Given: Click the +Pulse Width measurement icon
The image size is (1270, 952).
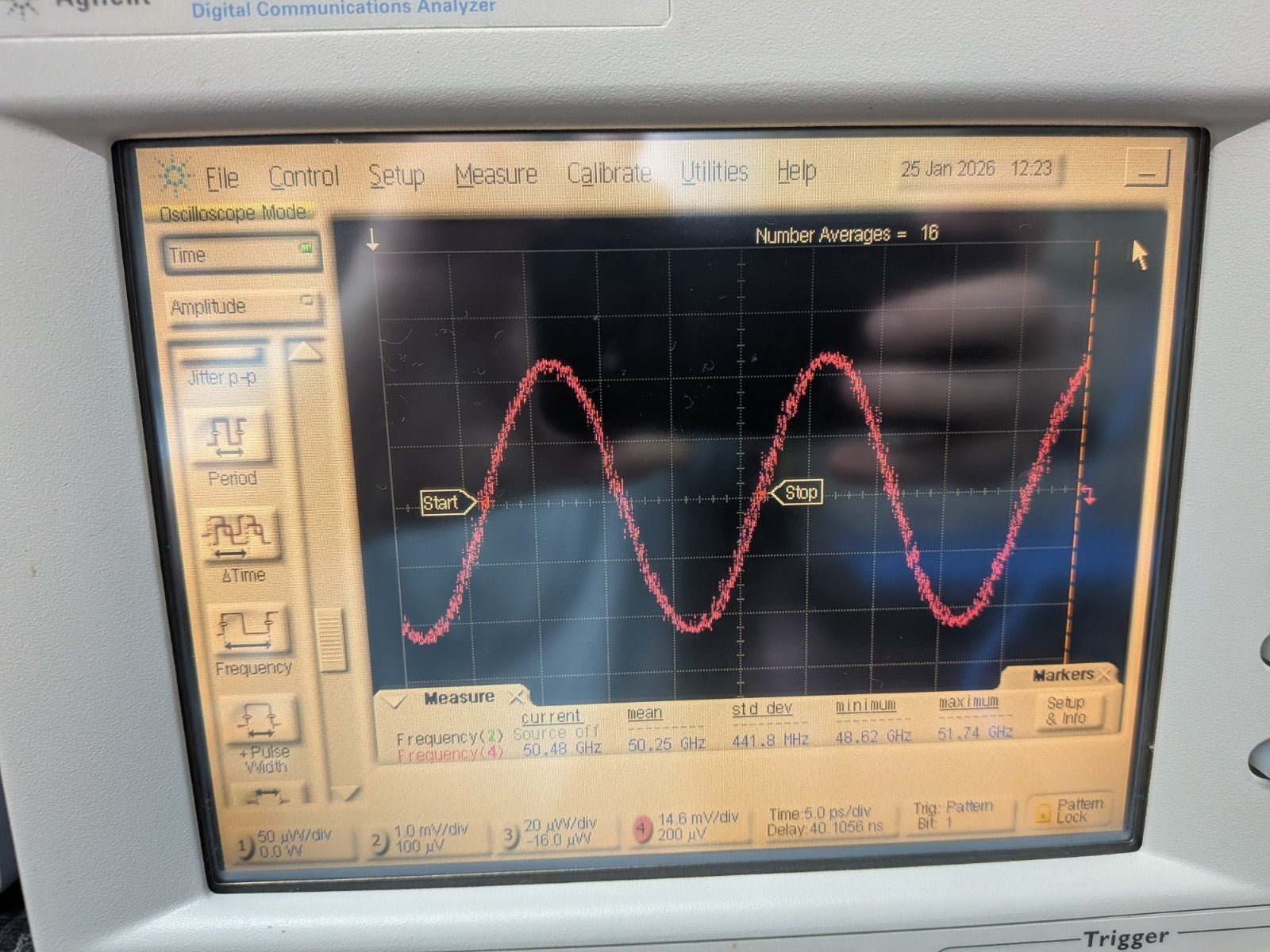Looking at the screenshot, I should [x=259, y=718].
